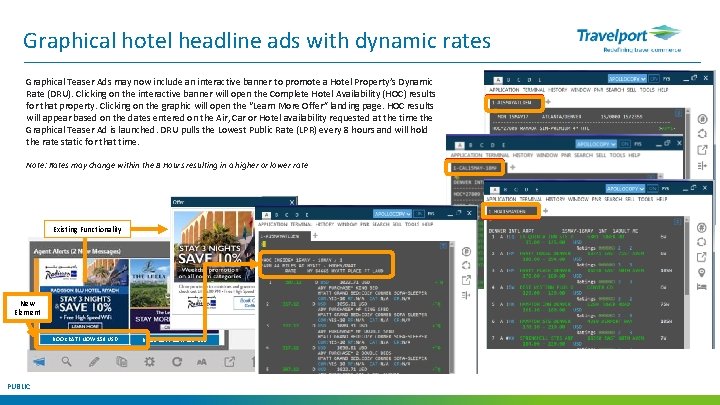Open APOLLOCOPY dropdown in HOC results window
Screen dimensions: 720x405
pyautogui.click(x=392, y=214)
